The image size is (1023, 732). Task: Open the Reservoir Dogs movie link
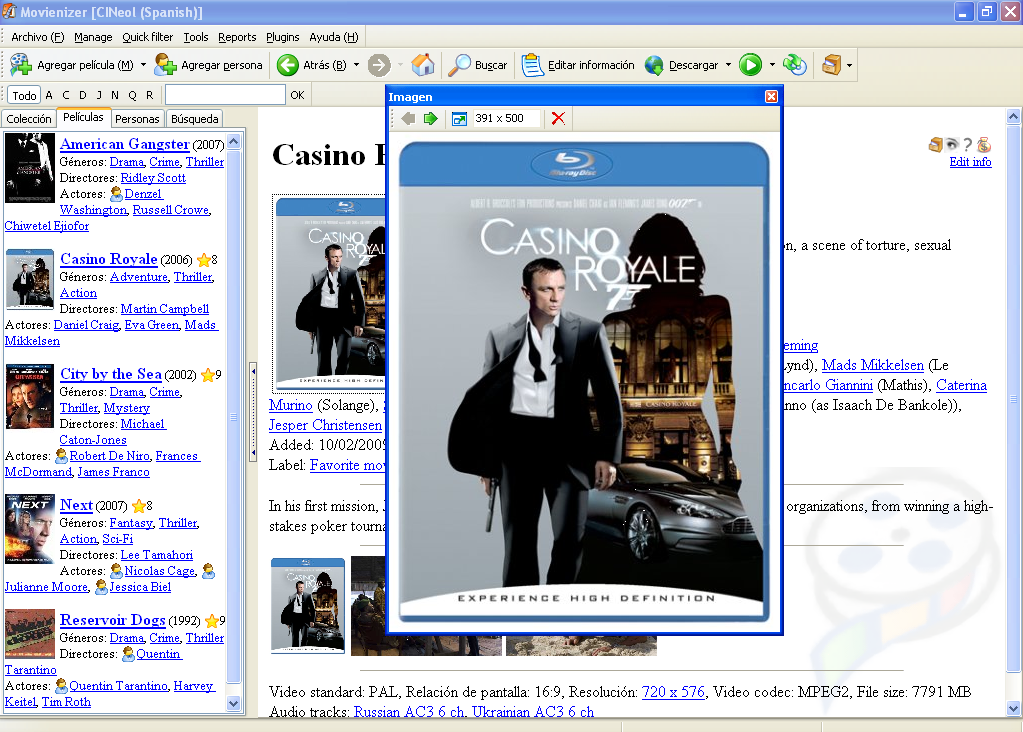pyautogui.click(x=112, y=620)
